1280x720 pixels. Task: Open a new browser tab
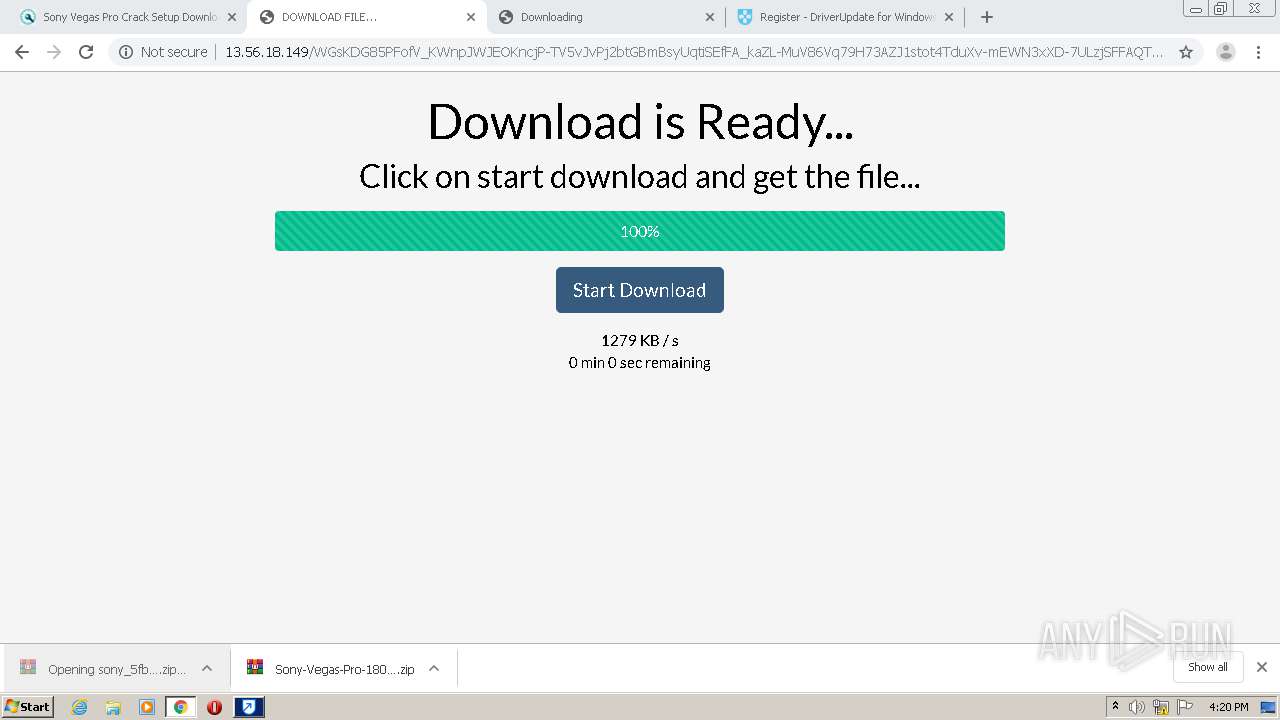pos(987,17)
